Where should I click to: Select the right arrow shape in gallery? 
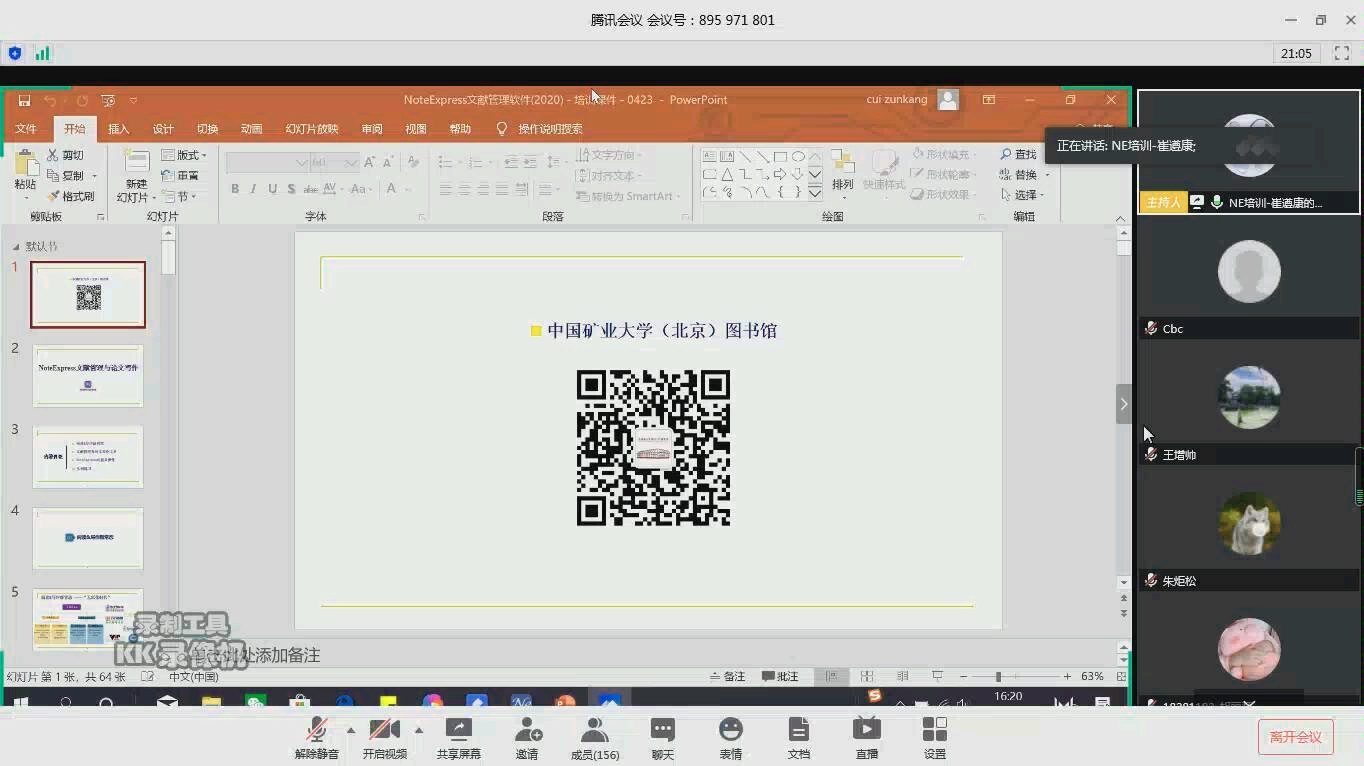point(780,174)
